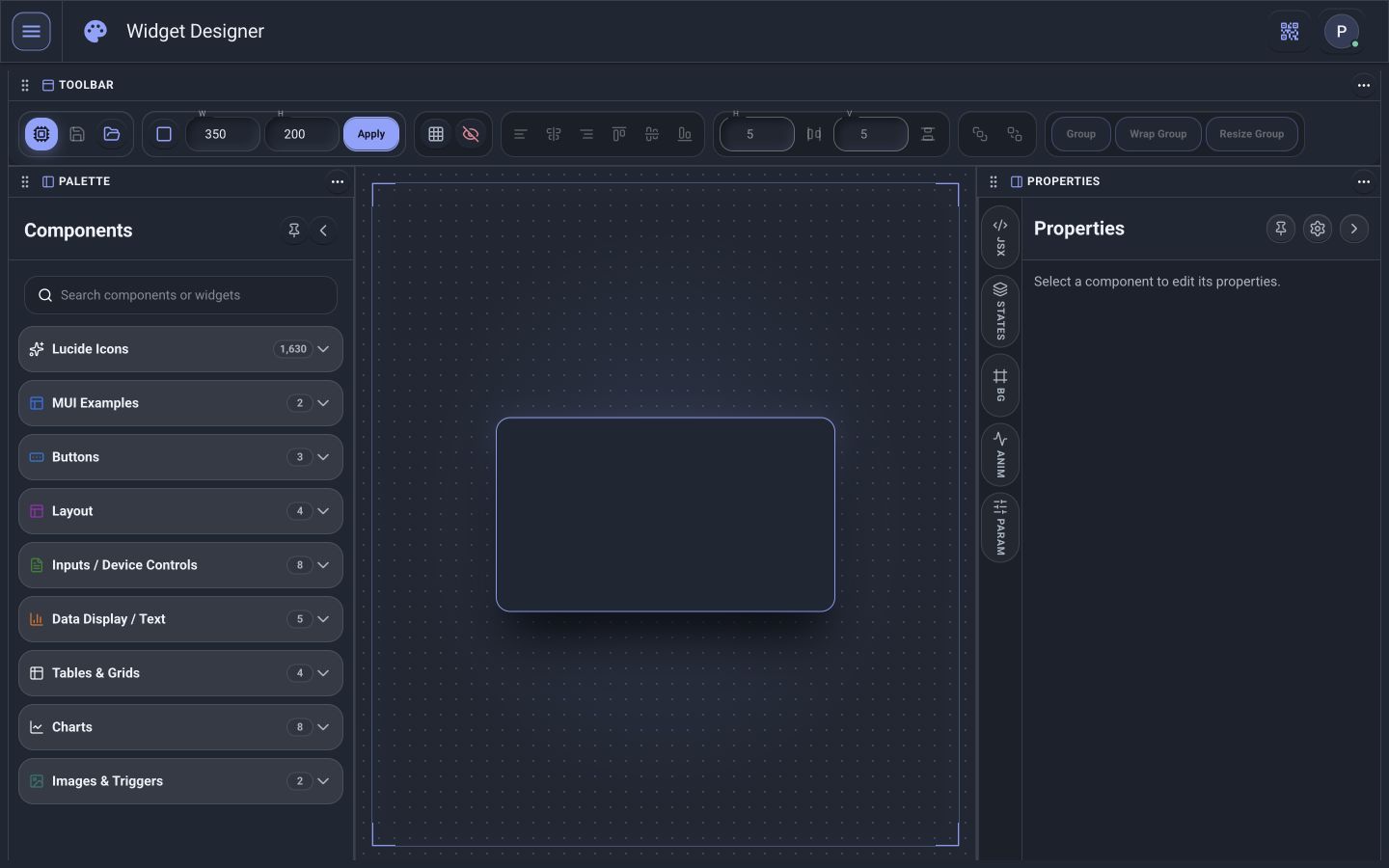Viewport: 1389px width, 868px height.
Task: Open the hamburger main menu
Action: [x=31, y=31]
